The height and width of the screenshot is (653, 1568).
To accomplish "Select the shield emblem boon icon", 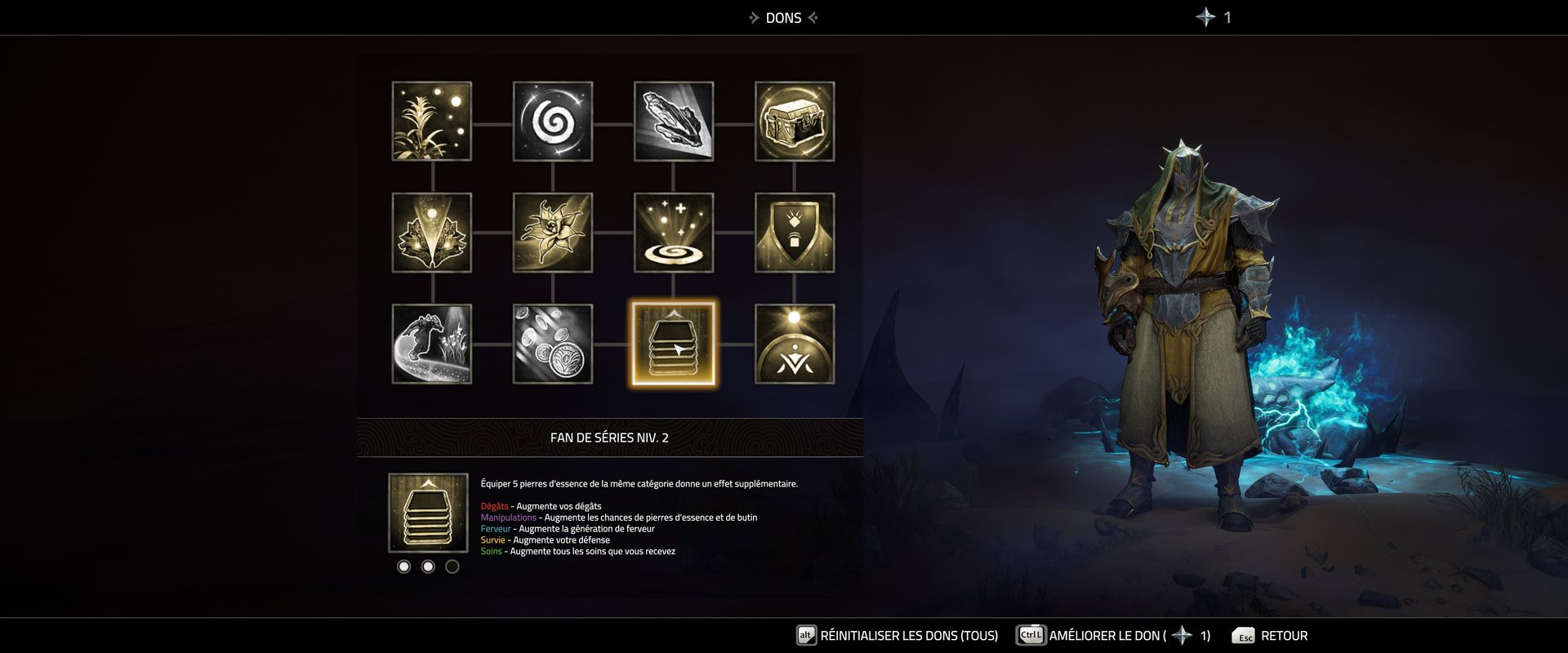I will 795,233.
